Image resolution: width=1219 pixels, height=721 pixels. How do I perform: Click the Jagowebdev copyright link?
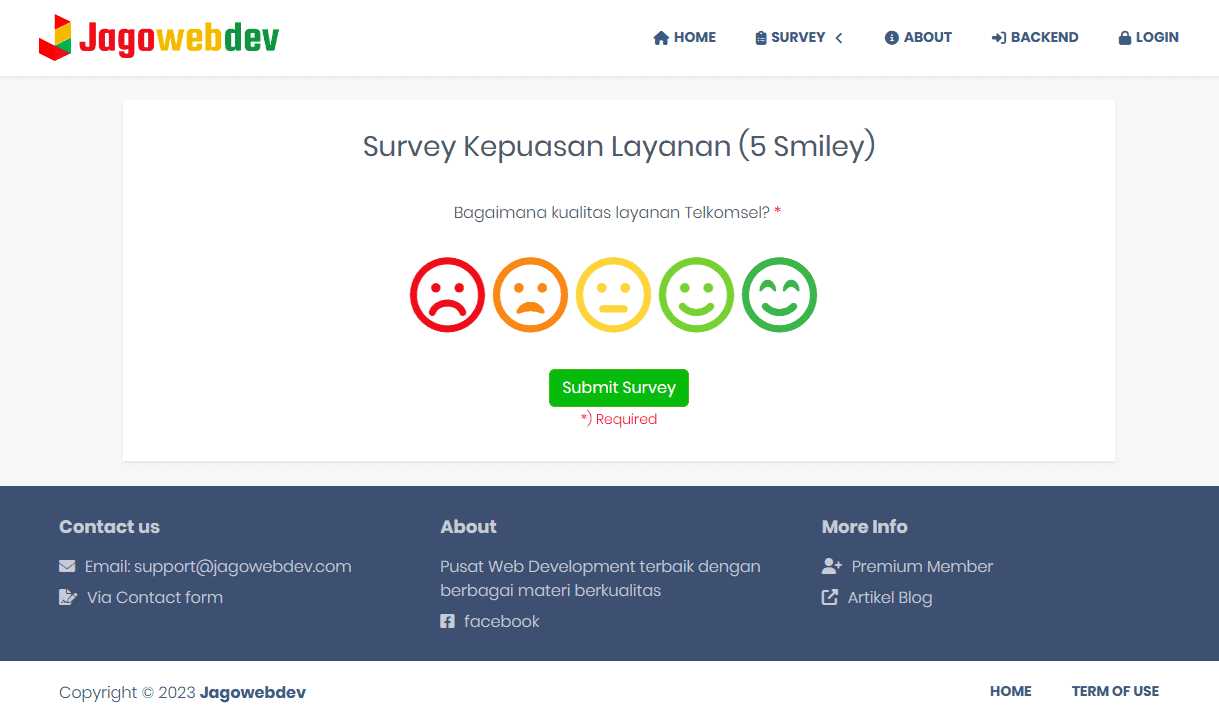253,692
